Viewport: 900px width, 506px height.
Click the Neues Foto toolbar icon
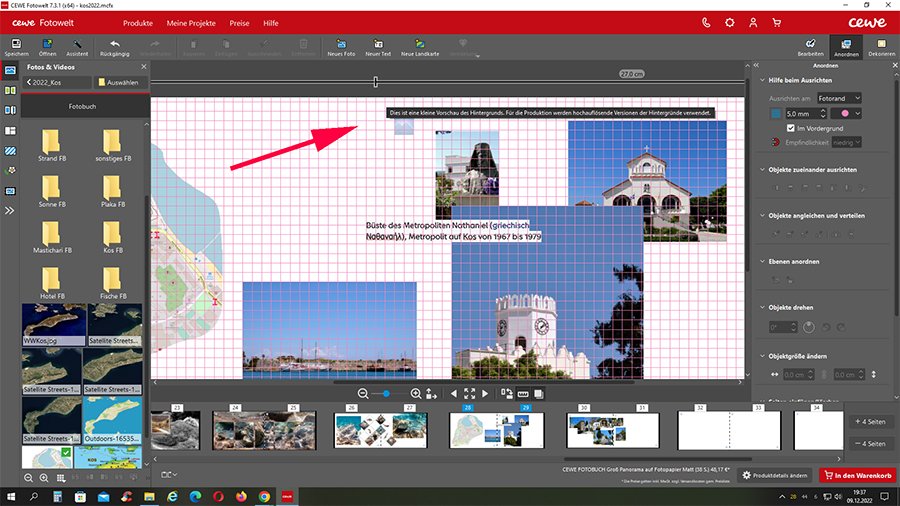(342, 45)
